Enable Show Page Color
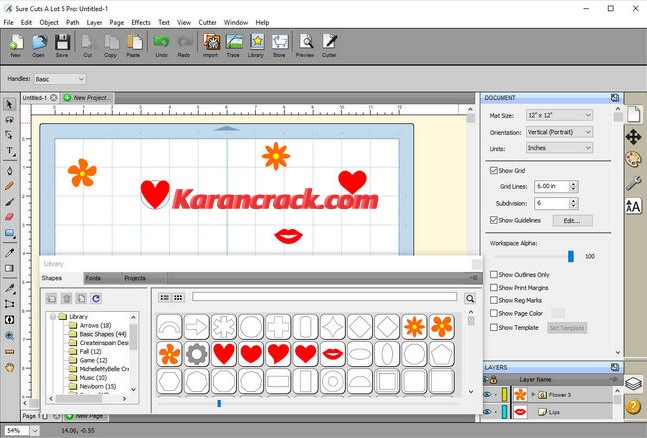This screenshot has width=647, height=438. 494,313
